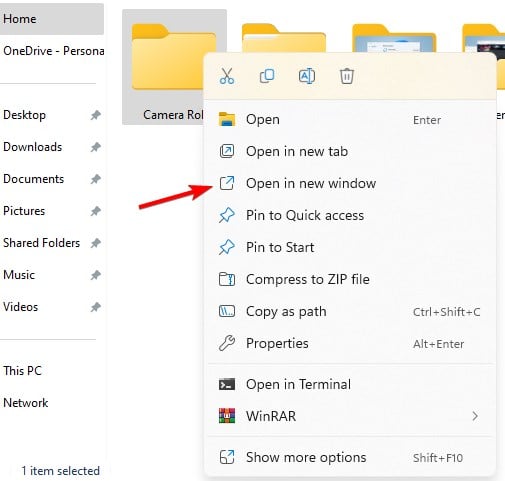The image size is (505, 481).
Task: Choose Compress to ZIP file
Action: click(x=350, y=279)
